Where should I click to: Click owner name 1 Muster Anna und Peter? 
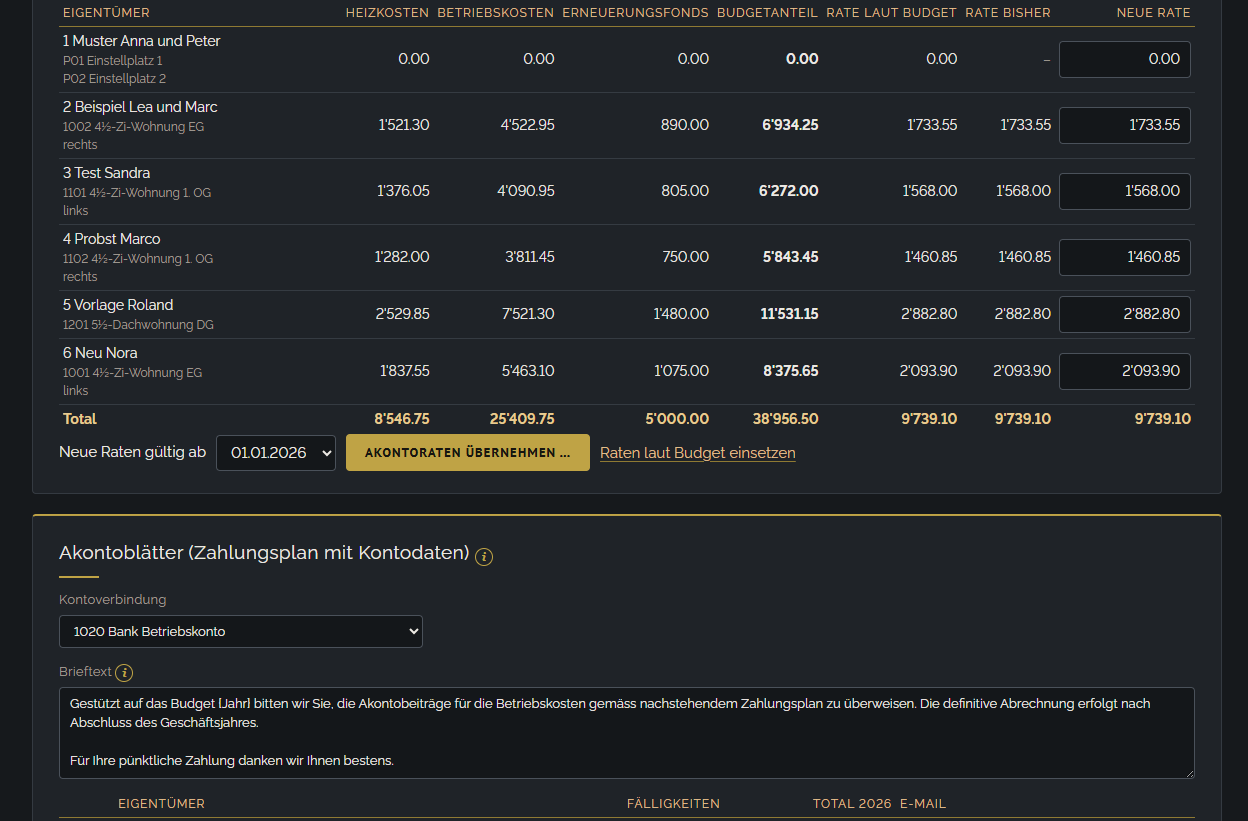tap(141, 41)
